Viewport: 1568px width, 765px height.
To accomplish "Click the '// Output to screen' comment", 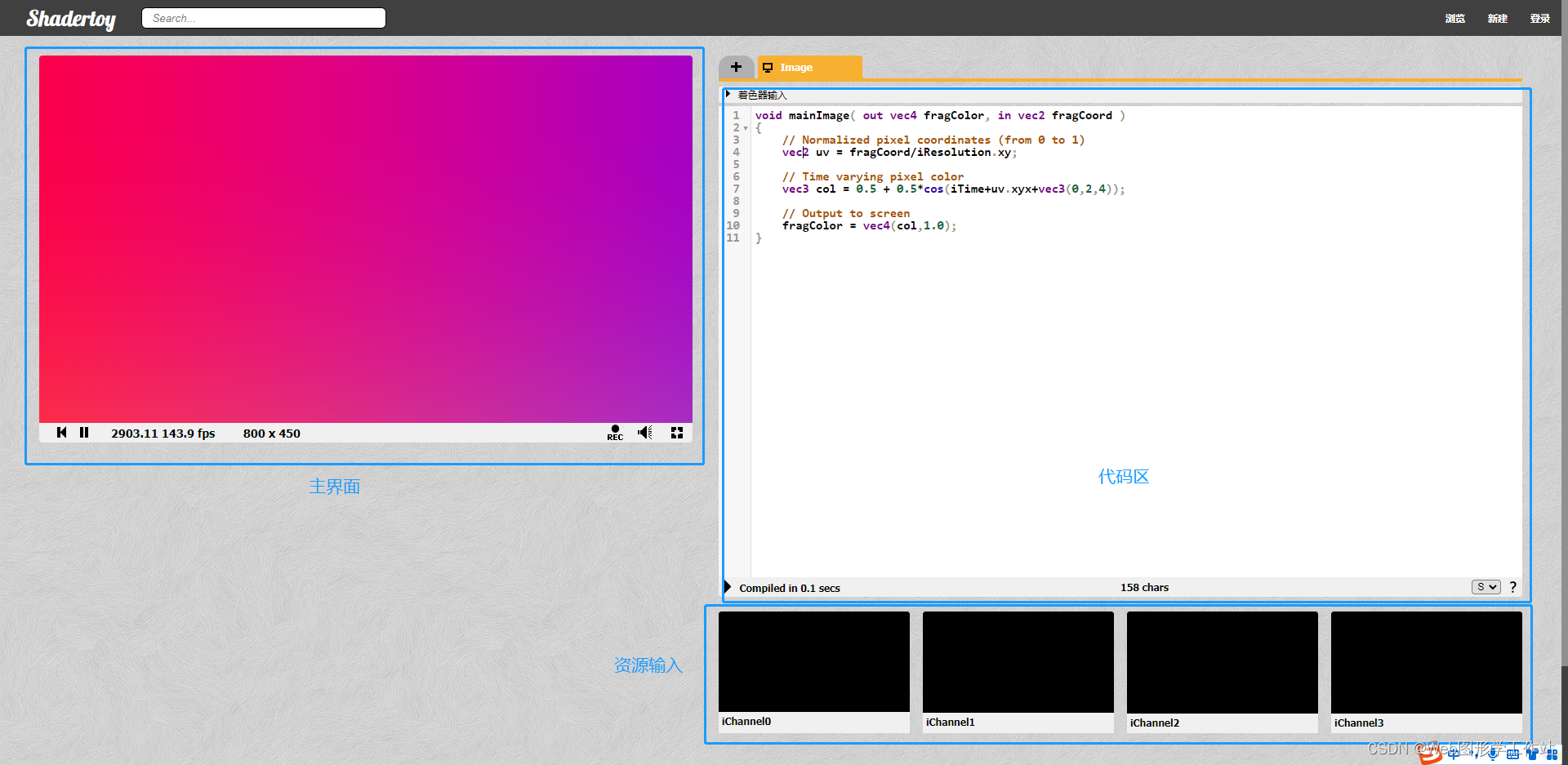I will (x=846, y=213).
